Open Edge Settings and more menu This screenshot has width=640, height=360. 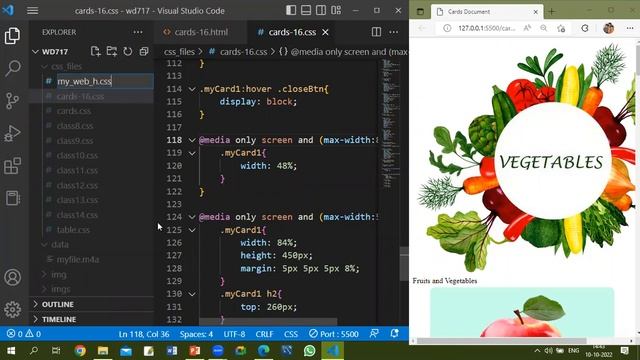(630, 28)
